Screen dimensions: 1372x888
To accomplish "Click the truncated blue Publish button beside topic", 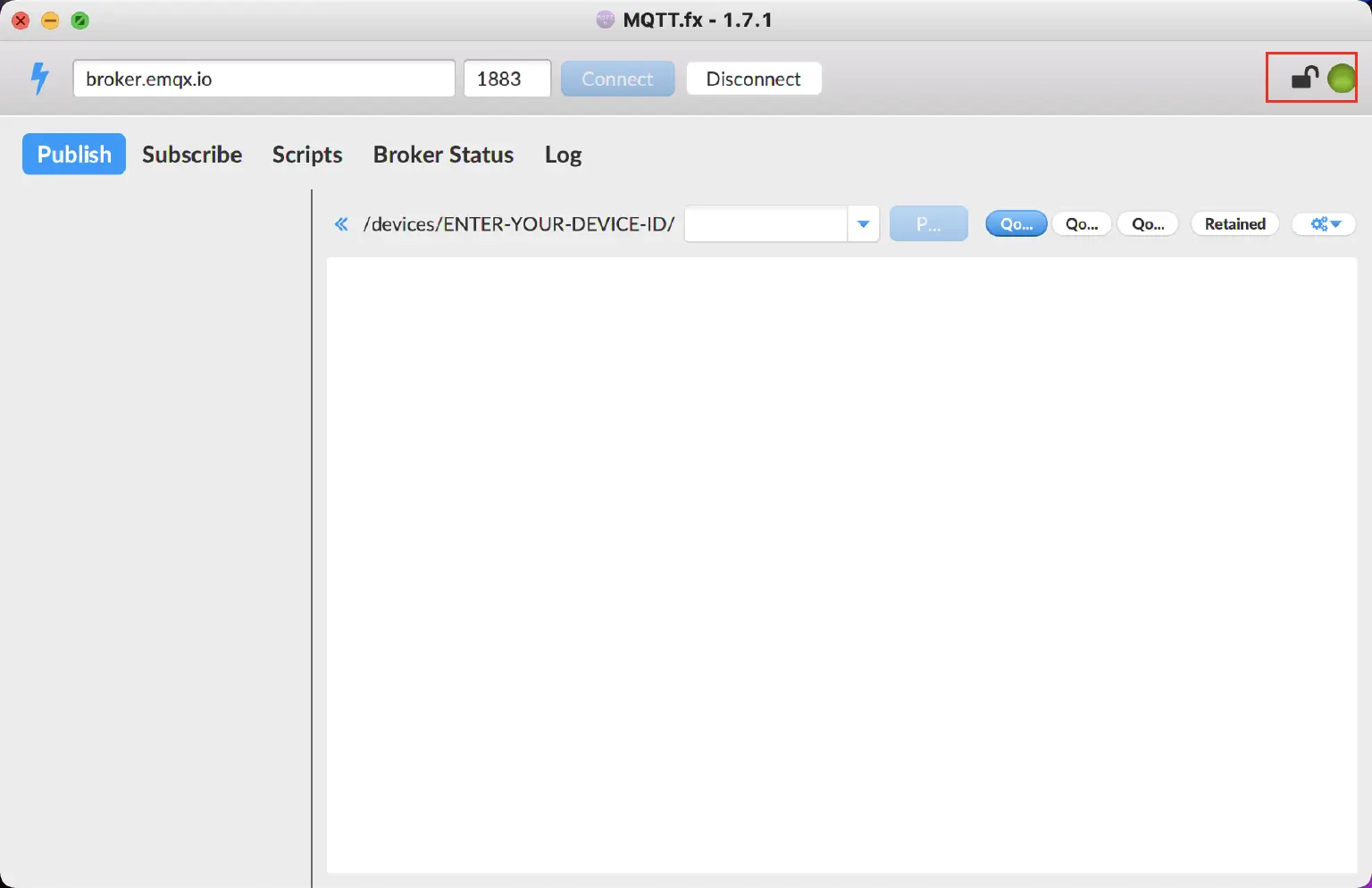I will (x=928, y=224).
